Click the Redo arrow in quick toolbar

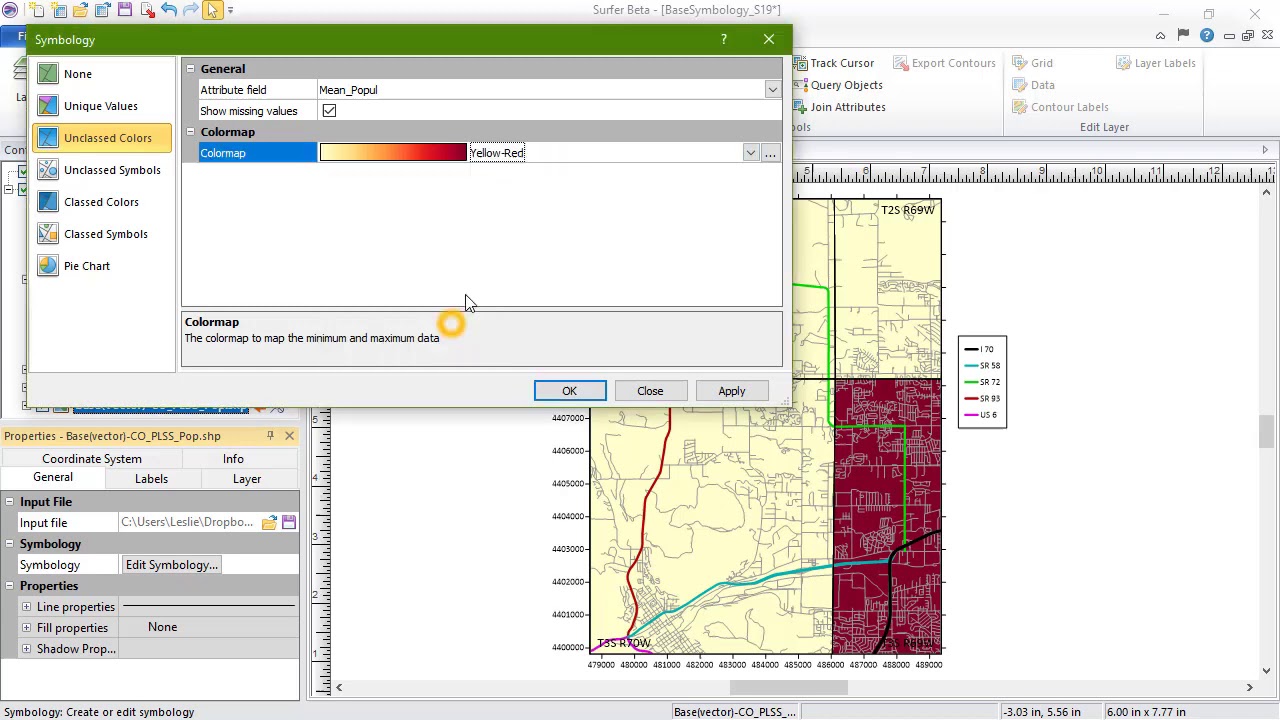click(191, 10)
